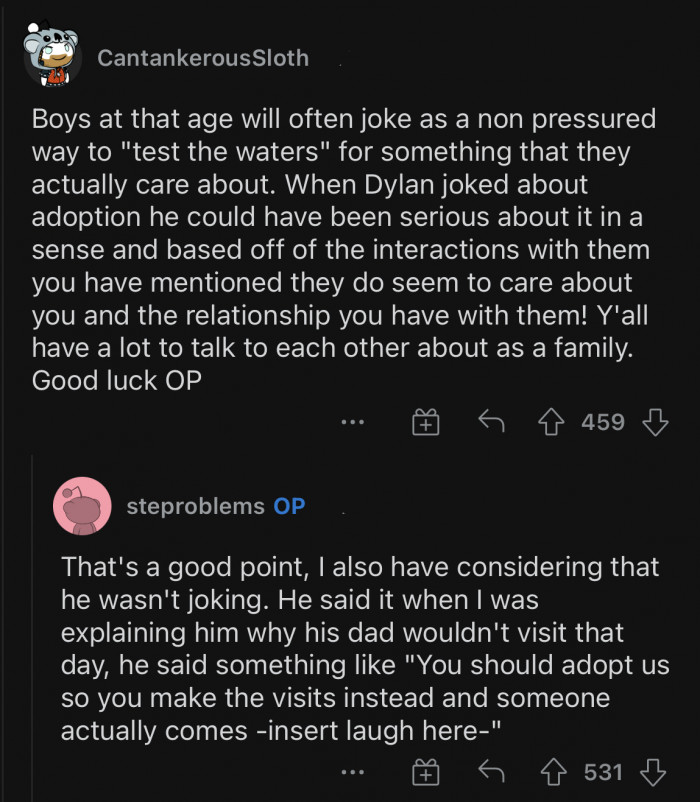Open the ellipsis menu on CantankerousSloth's comment
Viewport: 700px width, 802px height.
[x=352, y=421]
